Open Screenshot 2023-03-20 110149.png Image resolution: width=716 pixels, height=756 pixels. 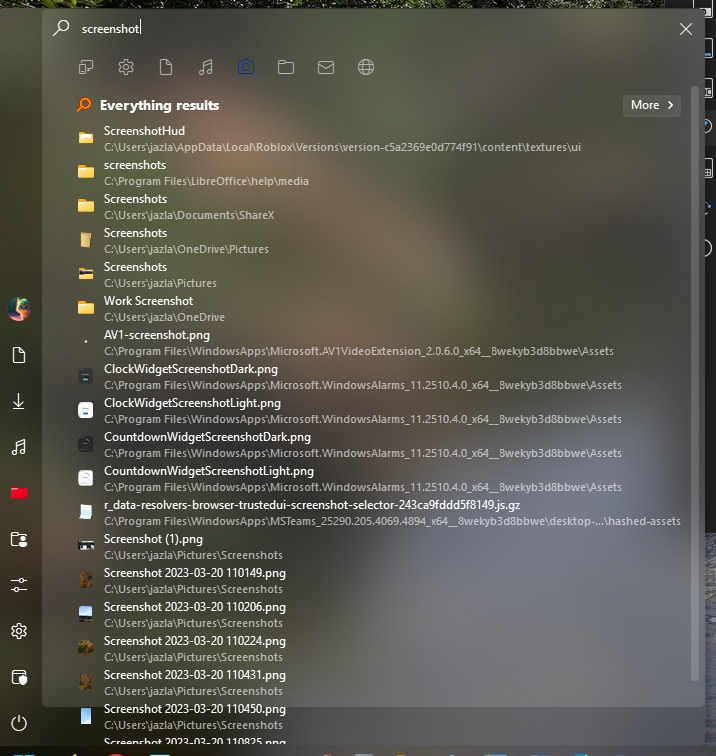coord(194,573)
